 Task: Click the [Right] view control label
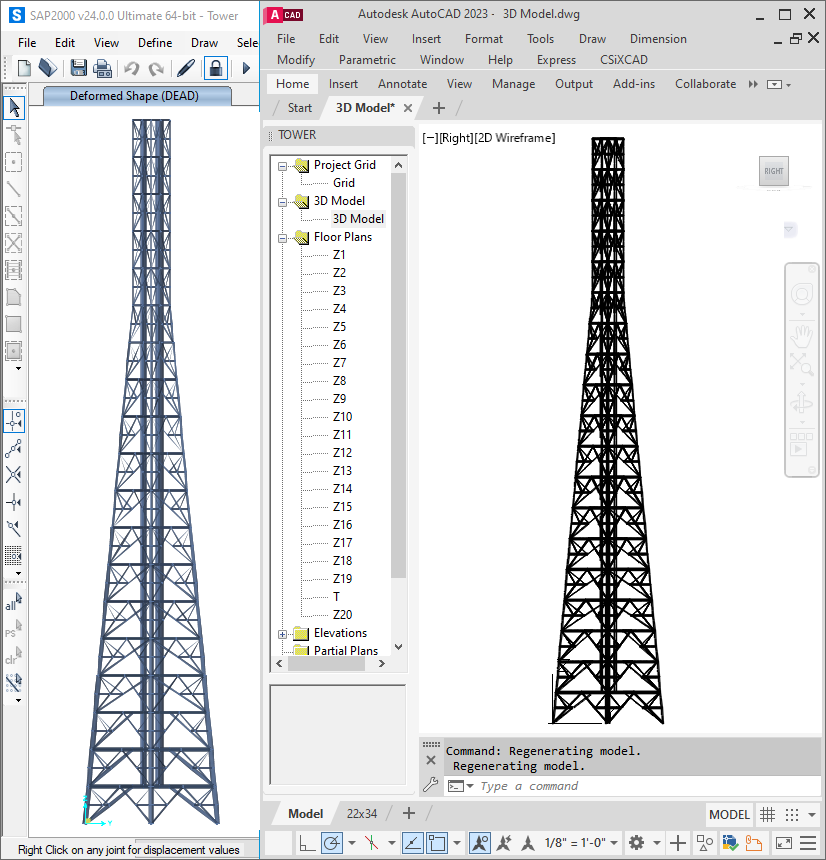tap(456, 138)
